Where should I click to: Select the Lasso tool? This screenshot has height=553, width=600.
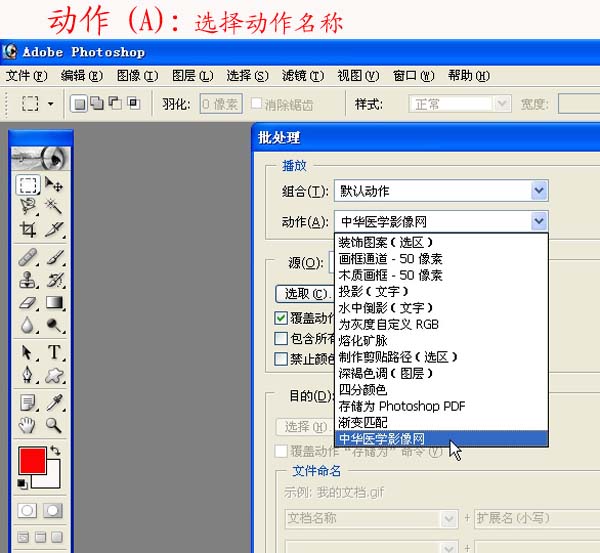[x=28, y=207]
